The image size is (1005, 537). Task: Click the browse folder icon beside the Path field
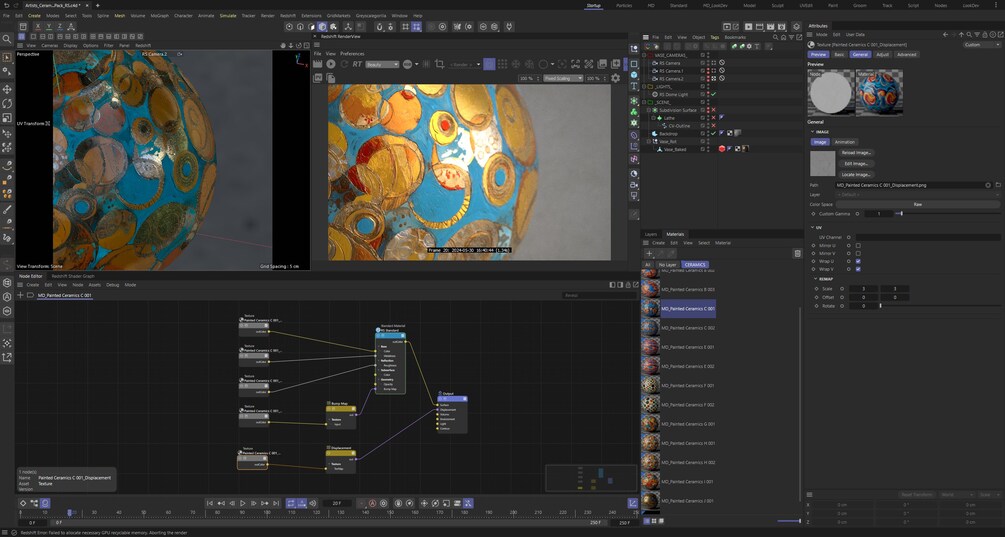tap(997, 185)
